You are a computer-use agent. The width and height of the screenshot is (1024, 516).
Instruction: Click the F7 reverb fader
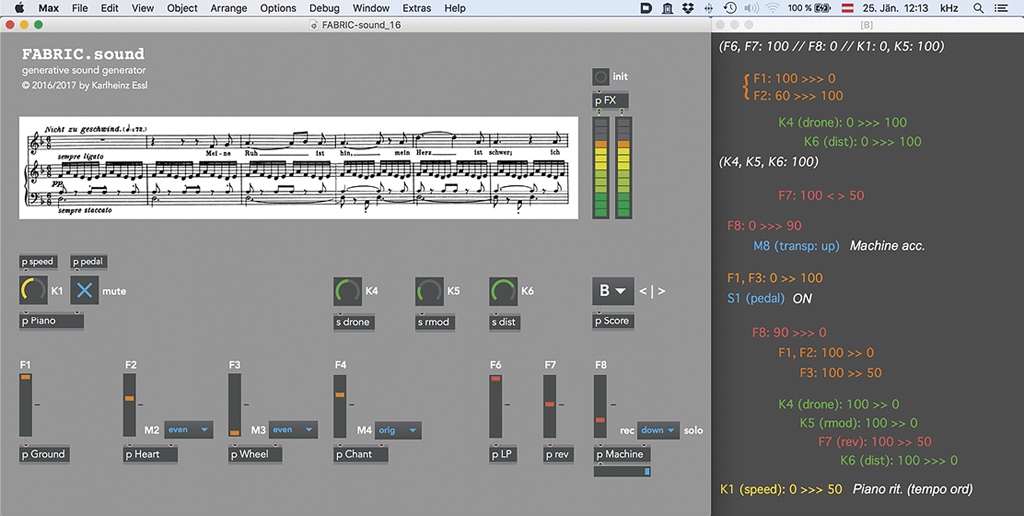click(x=550, y=405)
